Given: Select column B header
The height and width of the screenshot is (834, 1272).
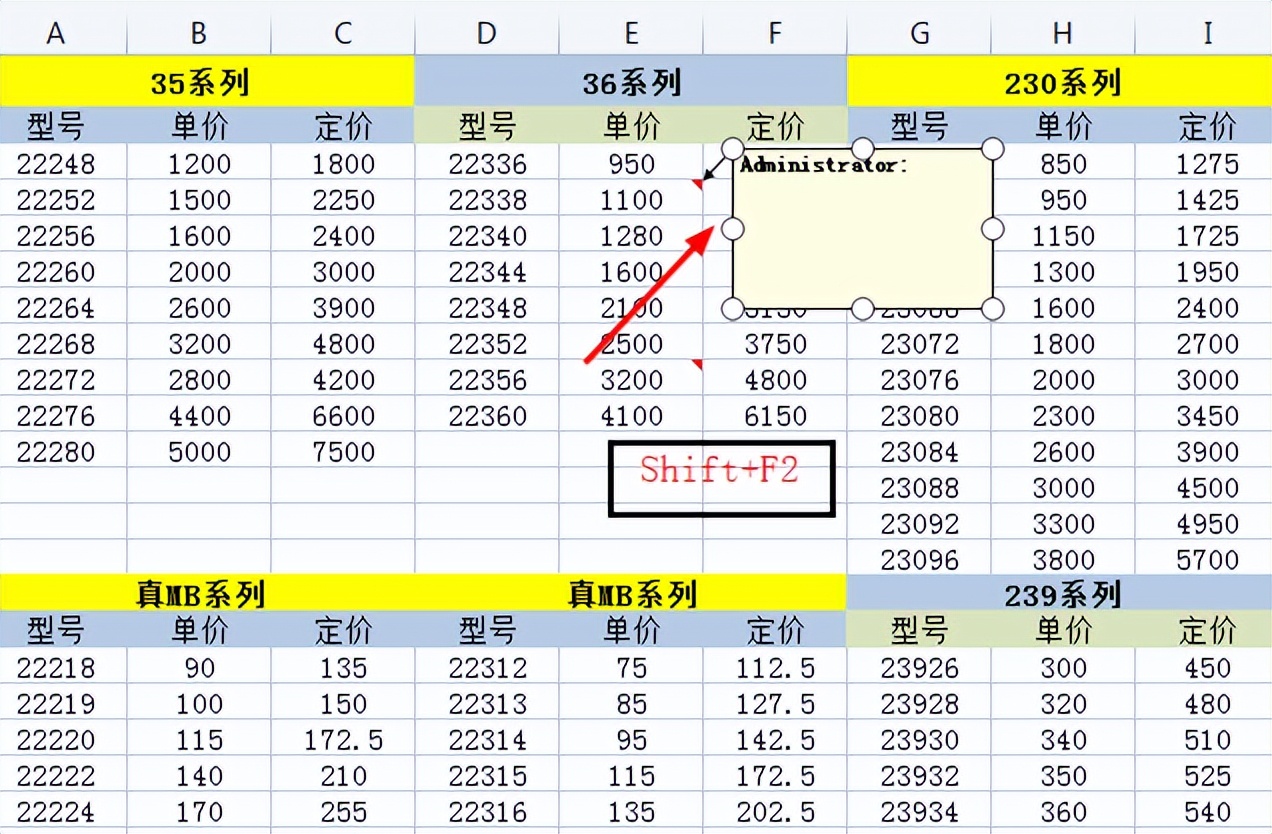Looking at the screenshot, I should tap(199, 34).
